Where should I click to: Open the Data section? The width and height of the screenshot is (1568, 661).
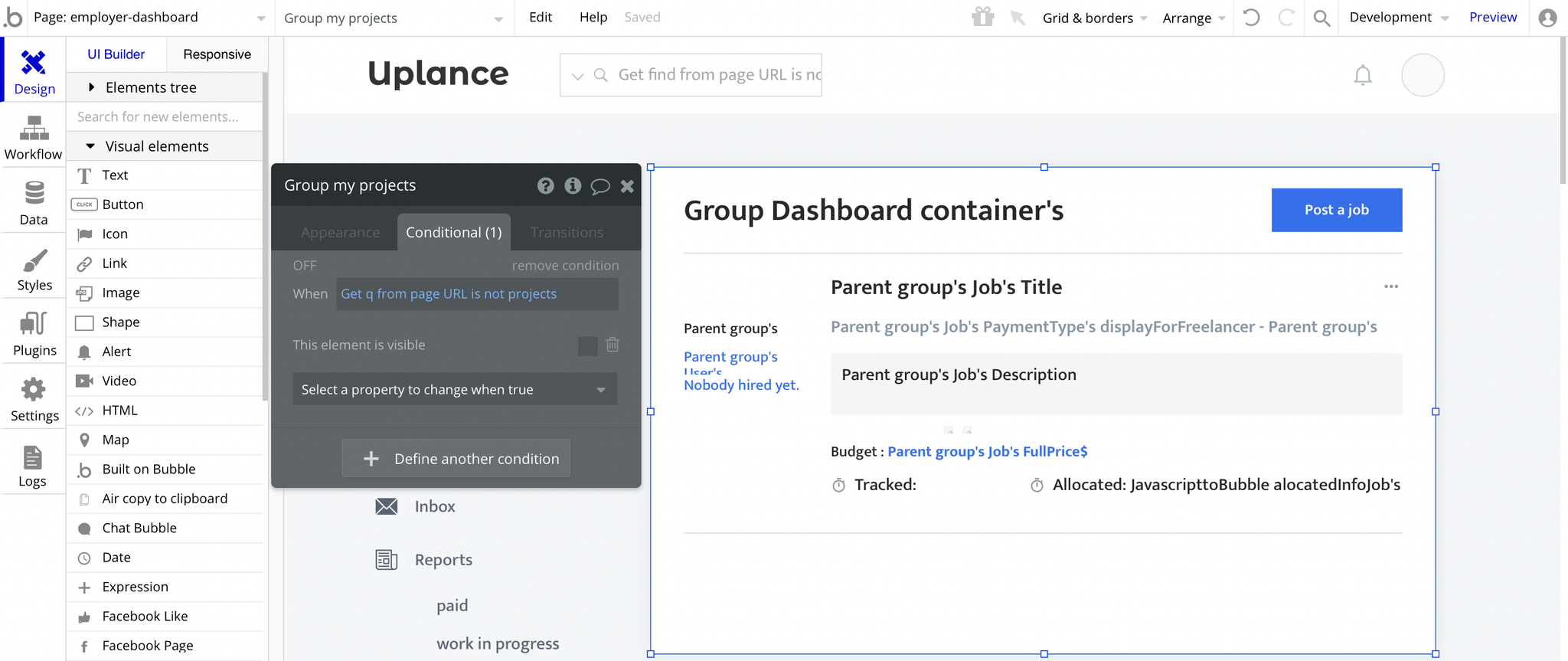[34, 203]
